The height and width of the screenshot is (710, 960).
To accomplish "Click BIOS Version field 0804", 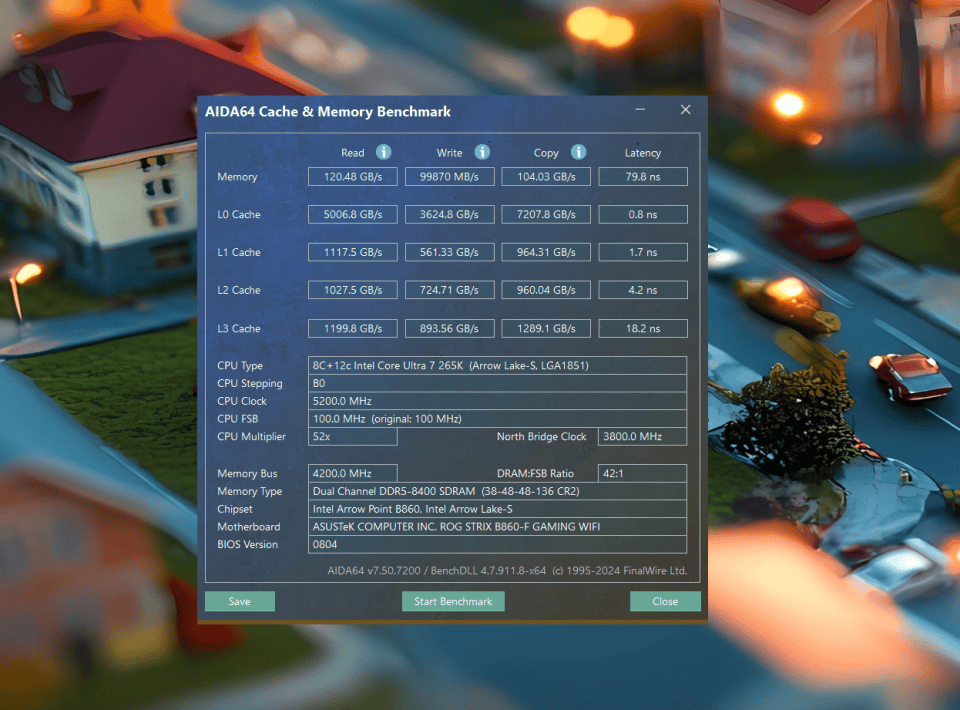I will (x=497, y=544).
